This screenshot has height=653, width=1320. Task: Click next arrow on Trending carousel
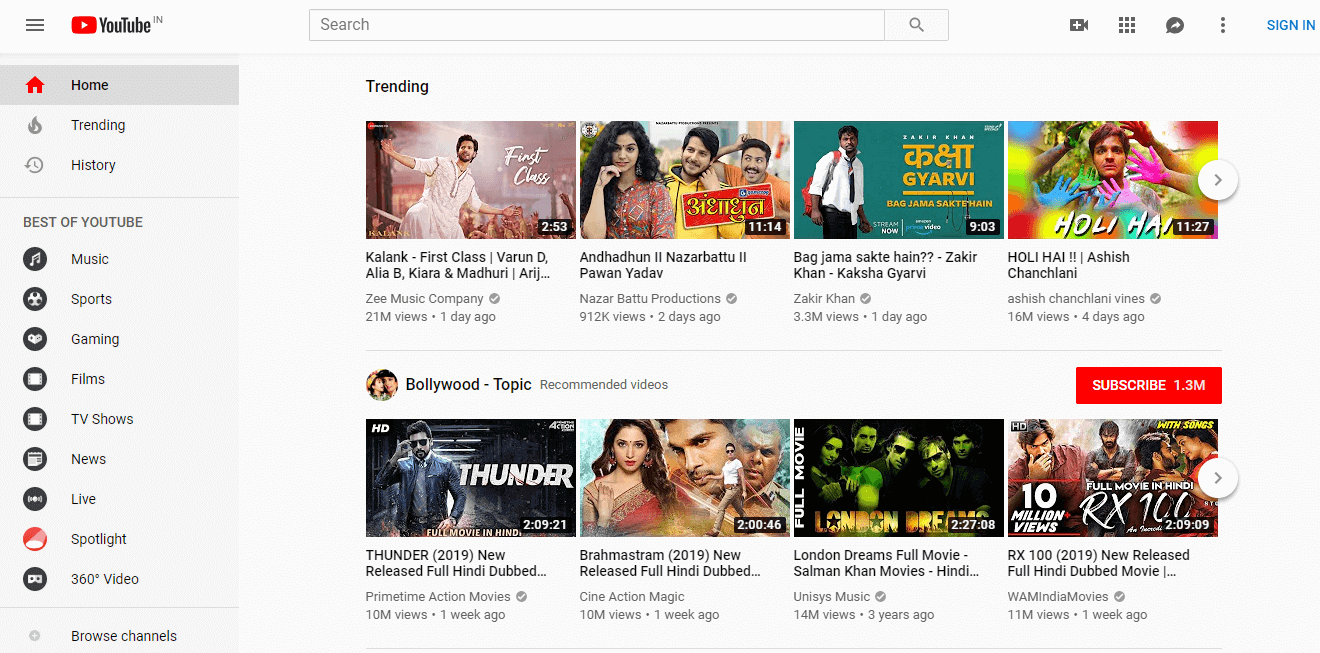[x=1218, y=180]
